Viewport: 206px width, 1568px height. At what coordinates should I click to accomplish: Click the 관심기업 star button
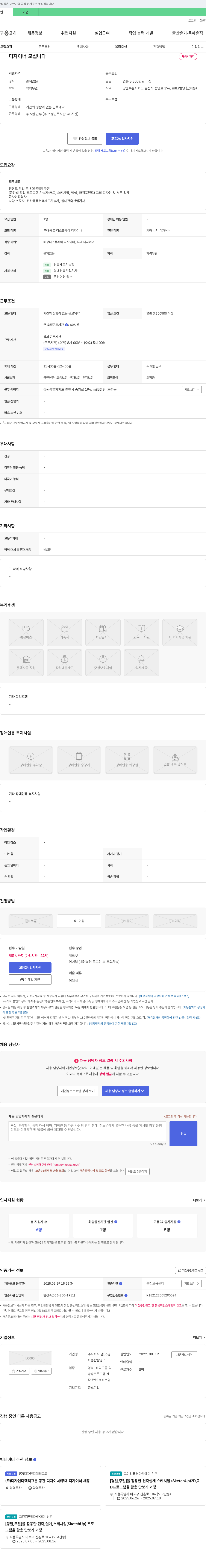(19, 1371)
